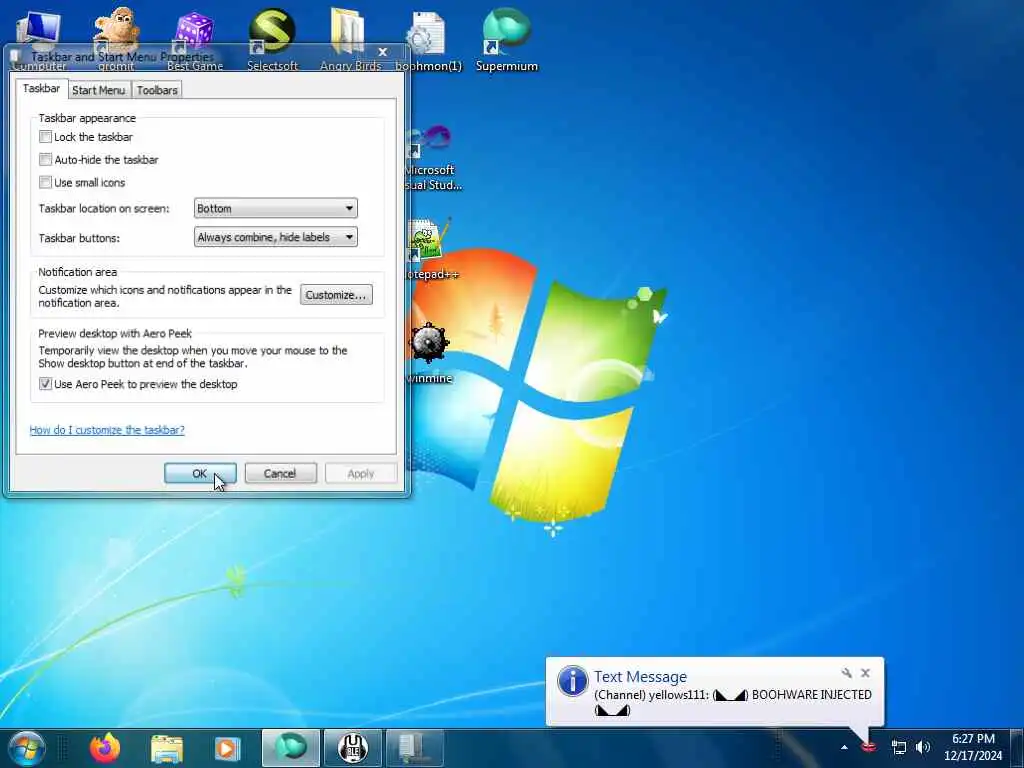Open winmine desktop icon
1024x768 pixels.
429,353
